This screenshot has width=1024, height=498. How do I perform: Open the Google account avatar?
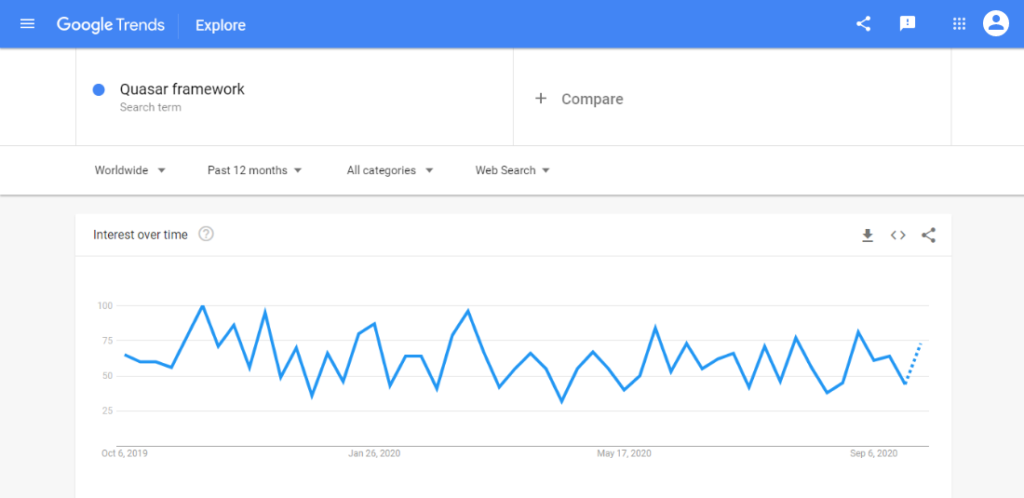click(x=996, y=24)
